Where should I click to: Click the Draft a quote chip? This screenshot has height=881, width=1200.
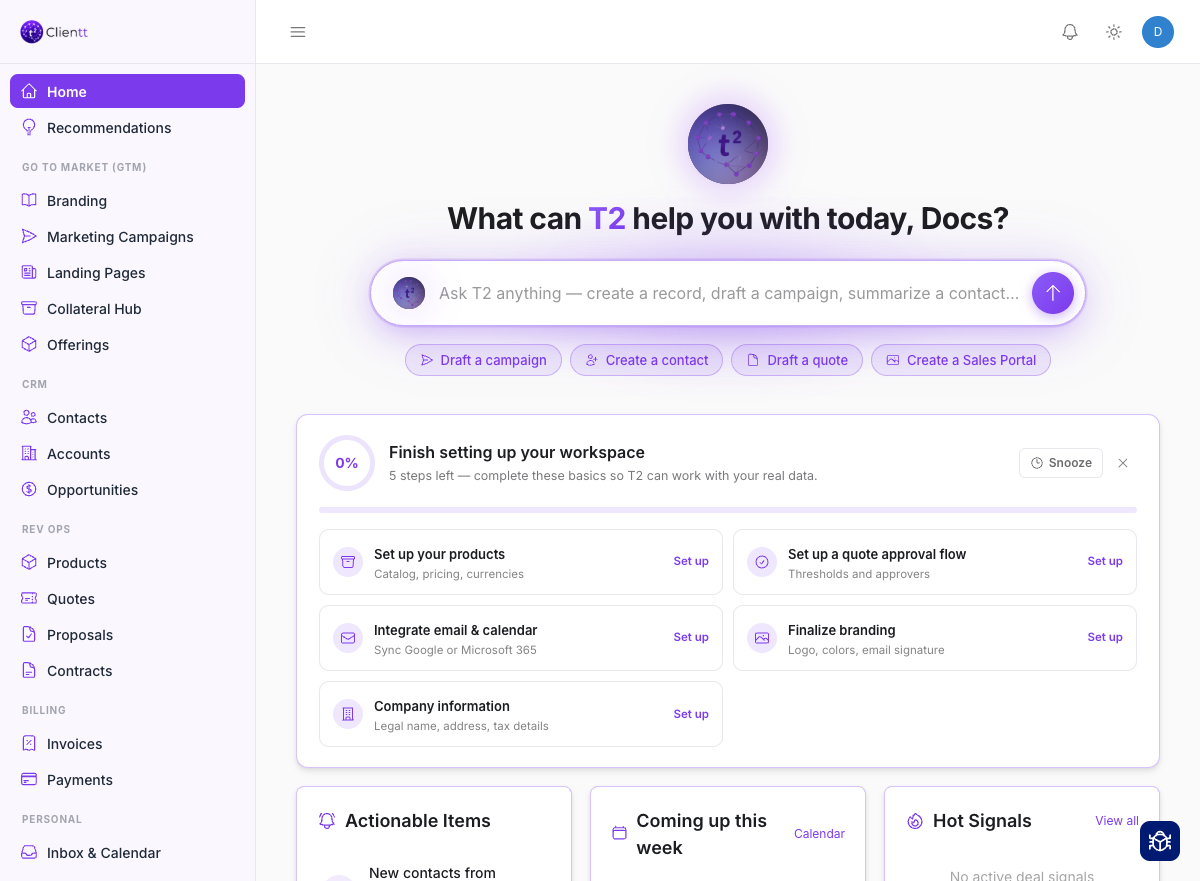797,360
